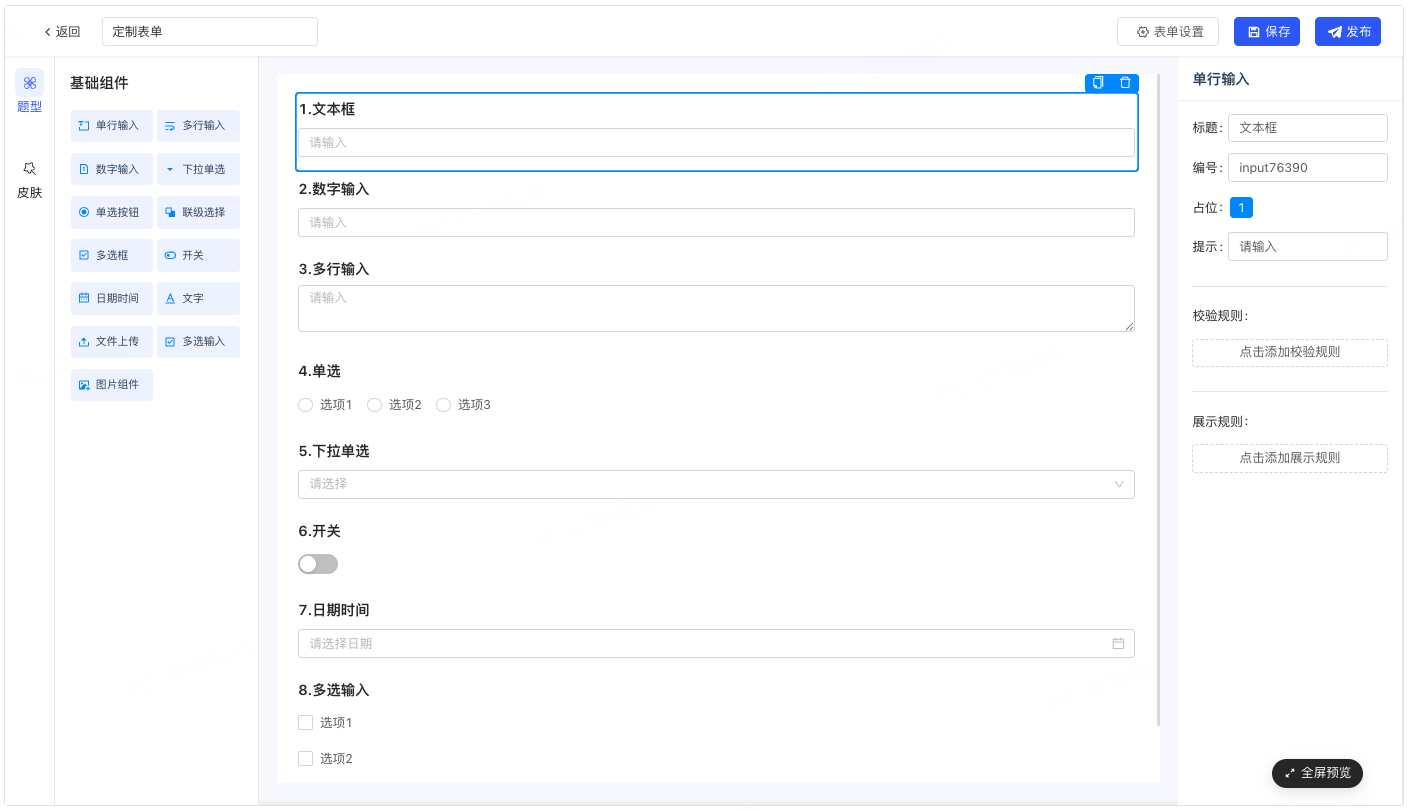Image resolution: width=1408 pixels, height=811 pixels.
Task: Choose the 文件上传 component
Action: coord(112,342)
